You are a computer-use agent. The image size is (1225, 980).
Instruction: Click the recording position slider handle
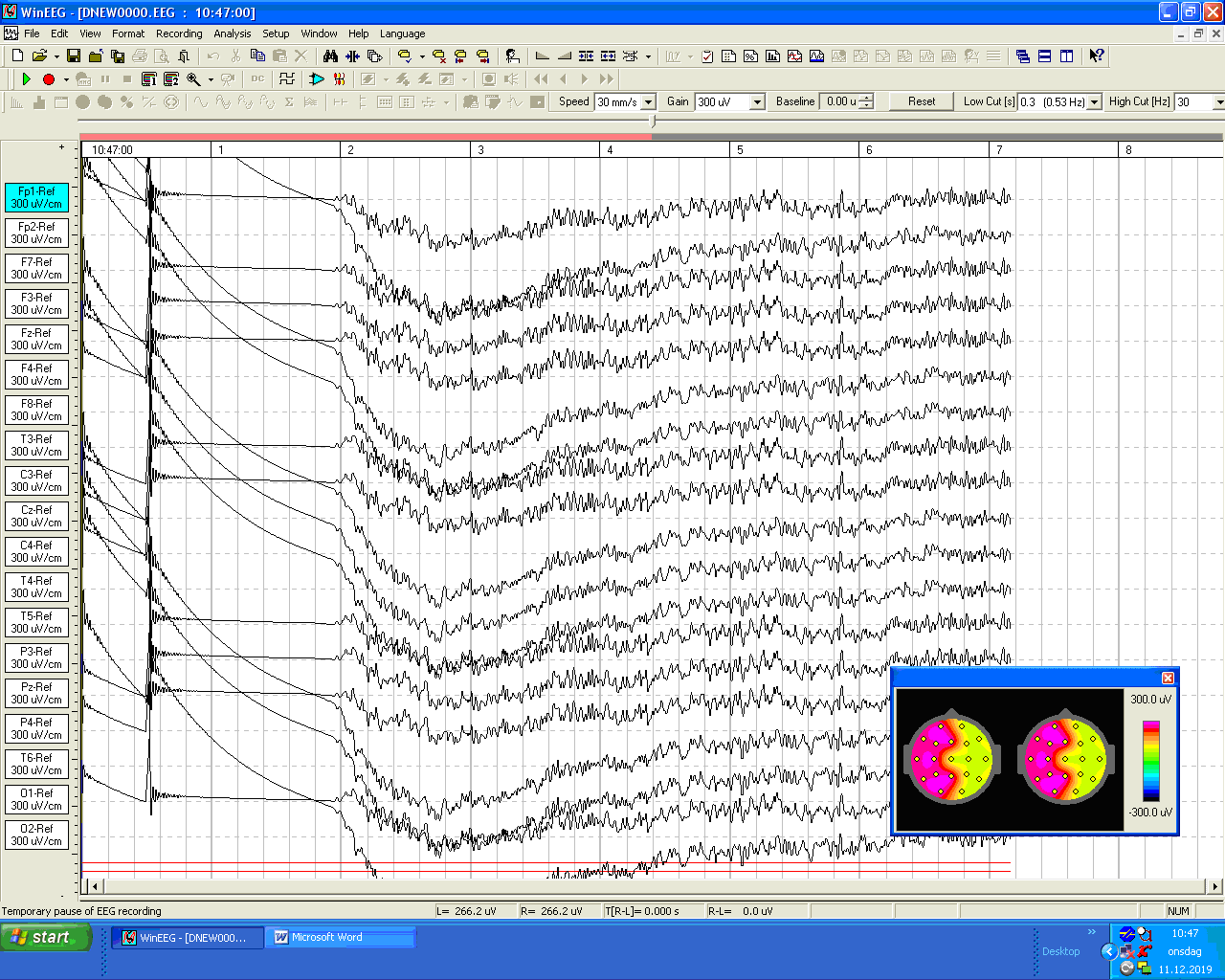[654, 122]
